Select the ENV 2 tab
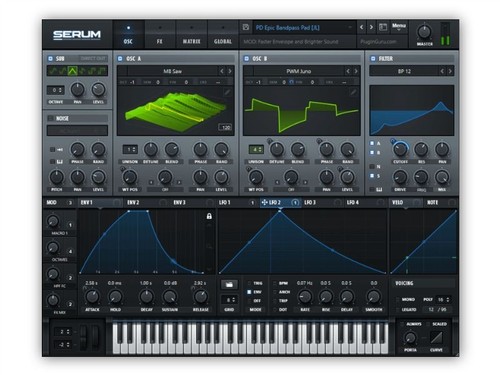Screen dimensions: 500x375 (146, 202)
